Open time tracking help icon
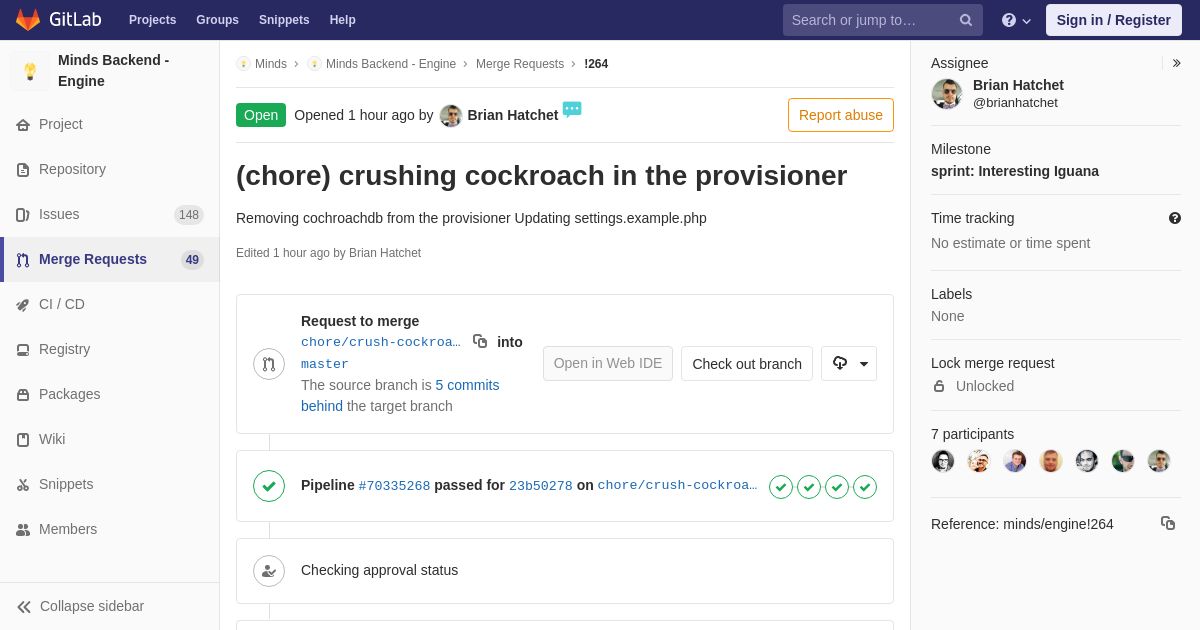Screen dimensions: 1200x630 (x=1175, y=218)
